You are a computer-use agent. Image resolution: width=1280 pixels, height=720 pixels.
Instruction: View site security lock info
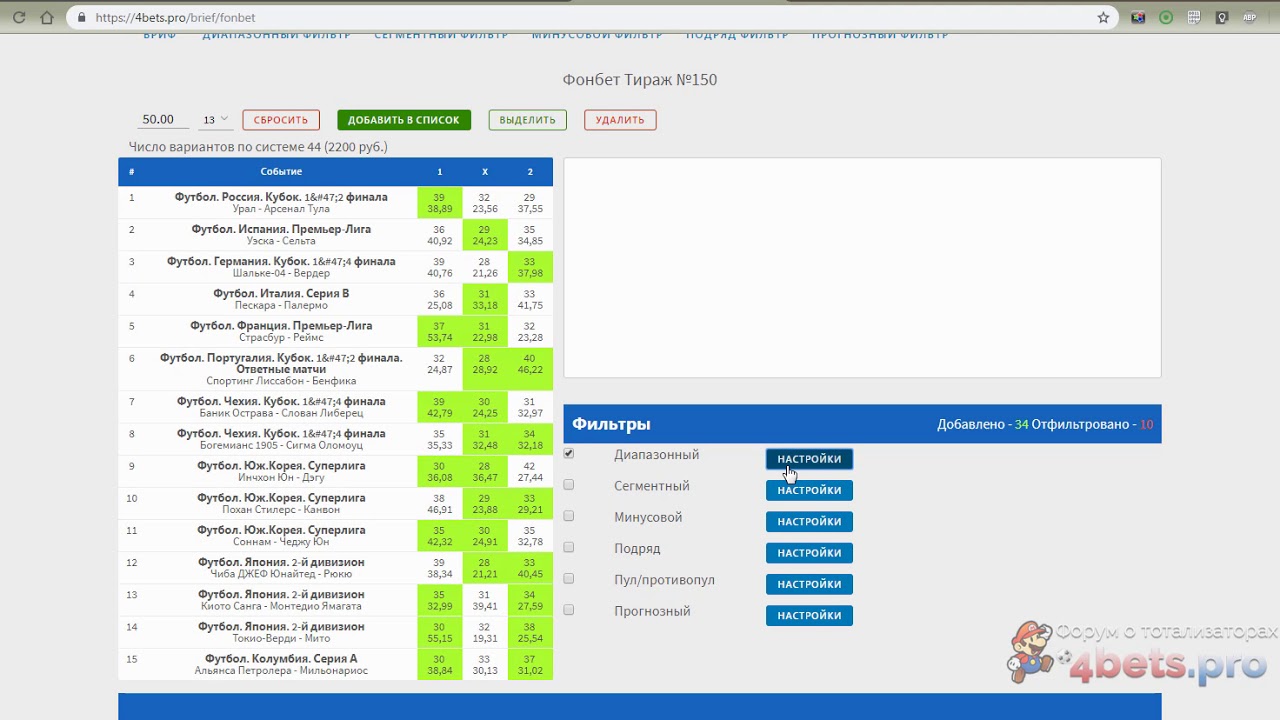(81, 17)
